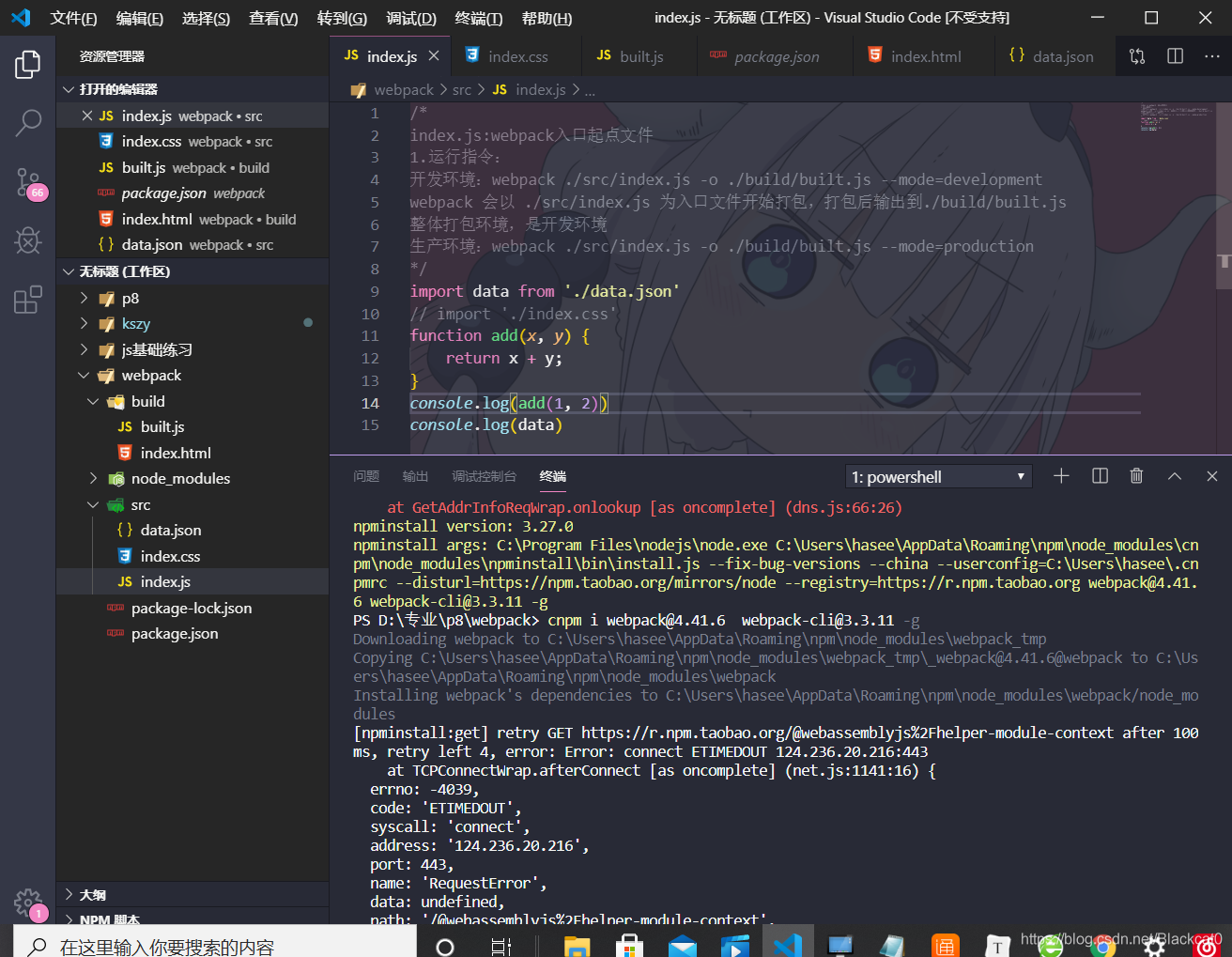Viewport: 1232px width, 957px height.
Task: Collapse the src folder in the explorer
Action: point(192,504)
